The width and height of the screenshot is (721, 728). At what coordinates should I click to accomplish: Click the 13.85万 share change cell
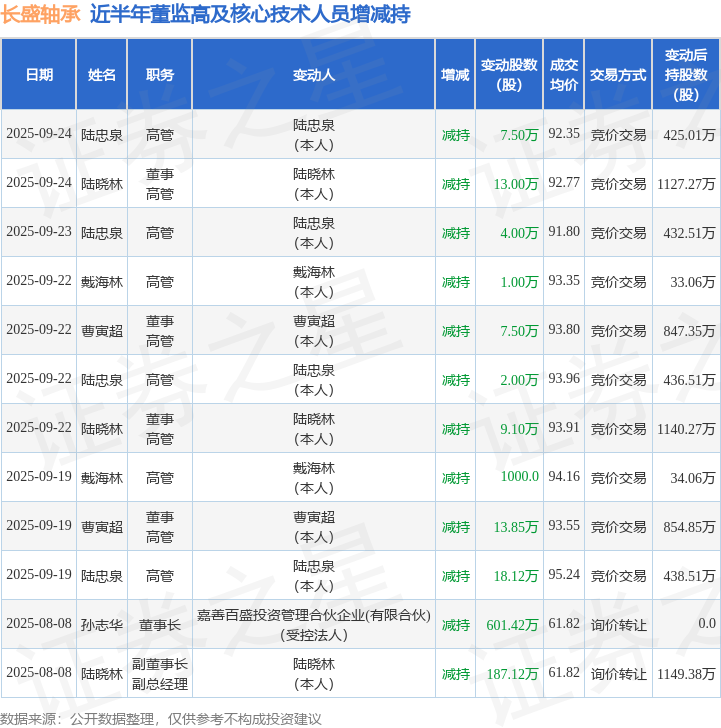click(509, 526)
